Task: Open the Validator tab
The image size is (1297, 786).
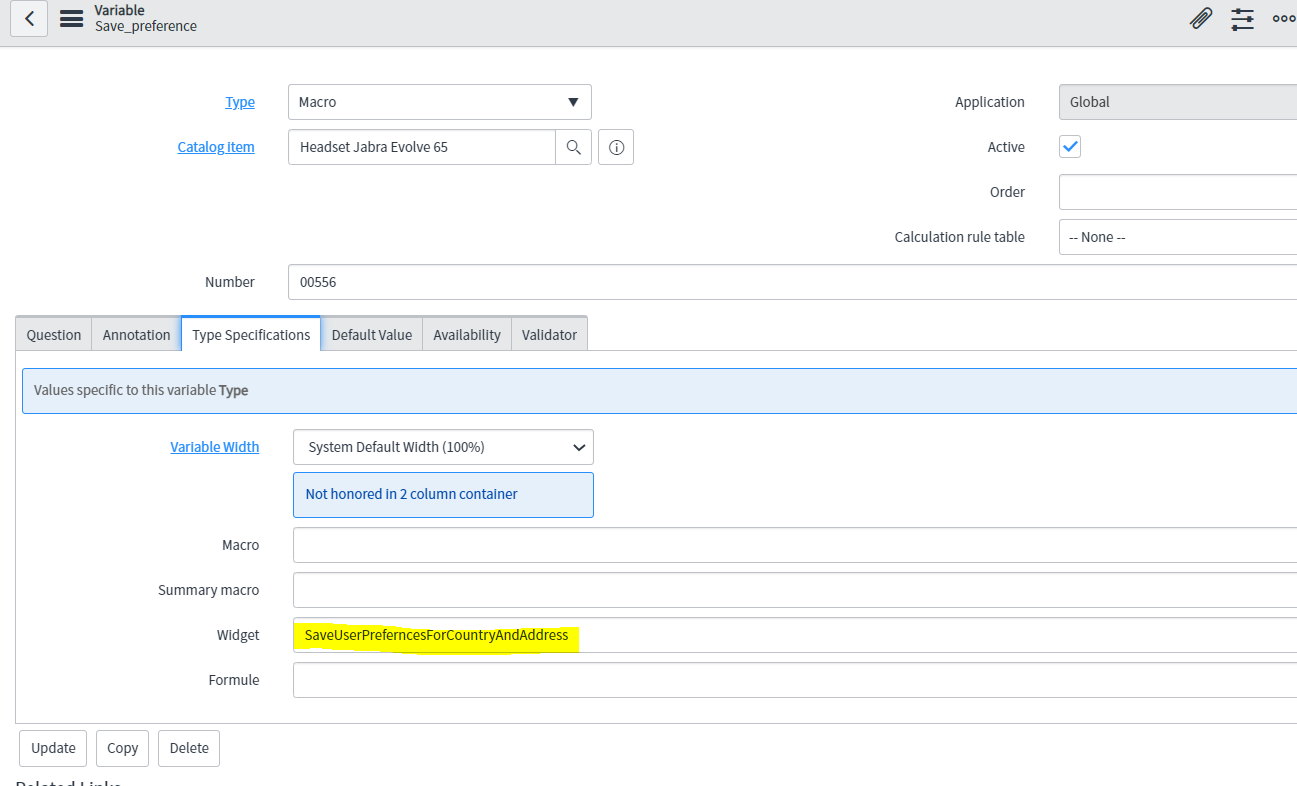Action: coord(549,335)
